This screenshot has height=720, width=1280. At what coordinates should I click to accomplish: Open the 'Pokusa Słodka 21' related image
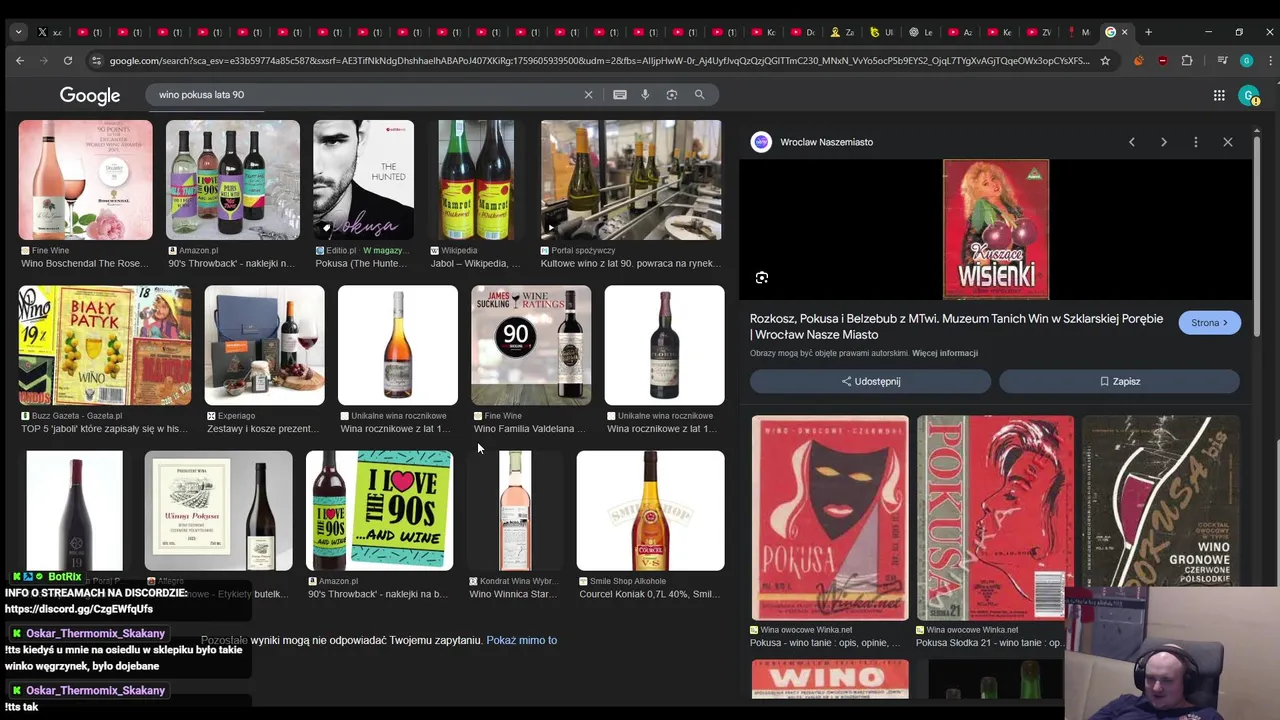995,518
